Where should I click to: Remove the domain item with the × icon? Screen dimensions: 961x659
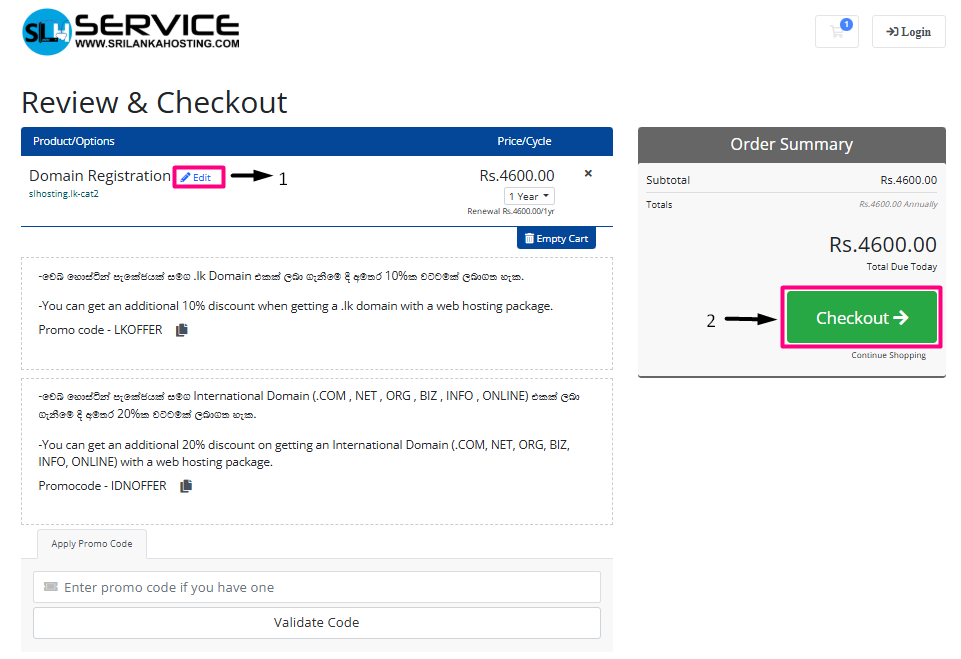click(x=588, y=174)
